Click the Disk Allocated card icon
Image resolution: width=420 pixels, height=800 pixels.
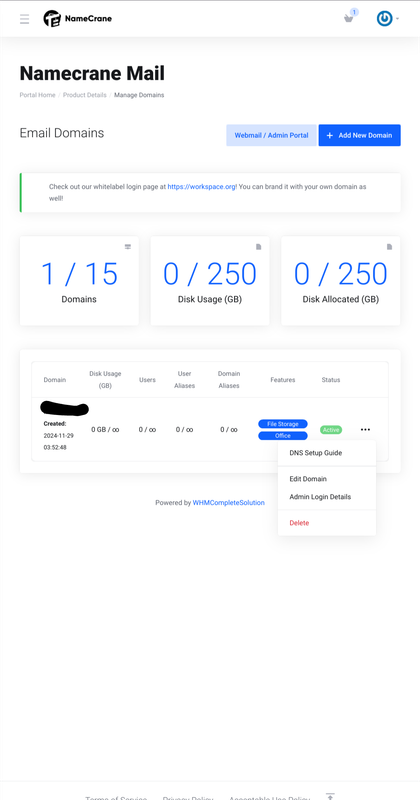tap(389, 247)
